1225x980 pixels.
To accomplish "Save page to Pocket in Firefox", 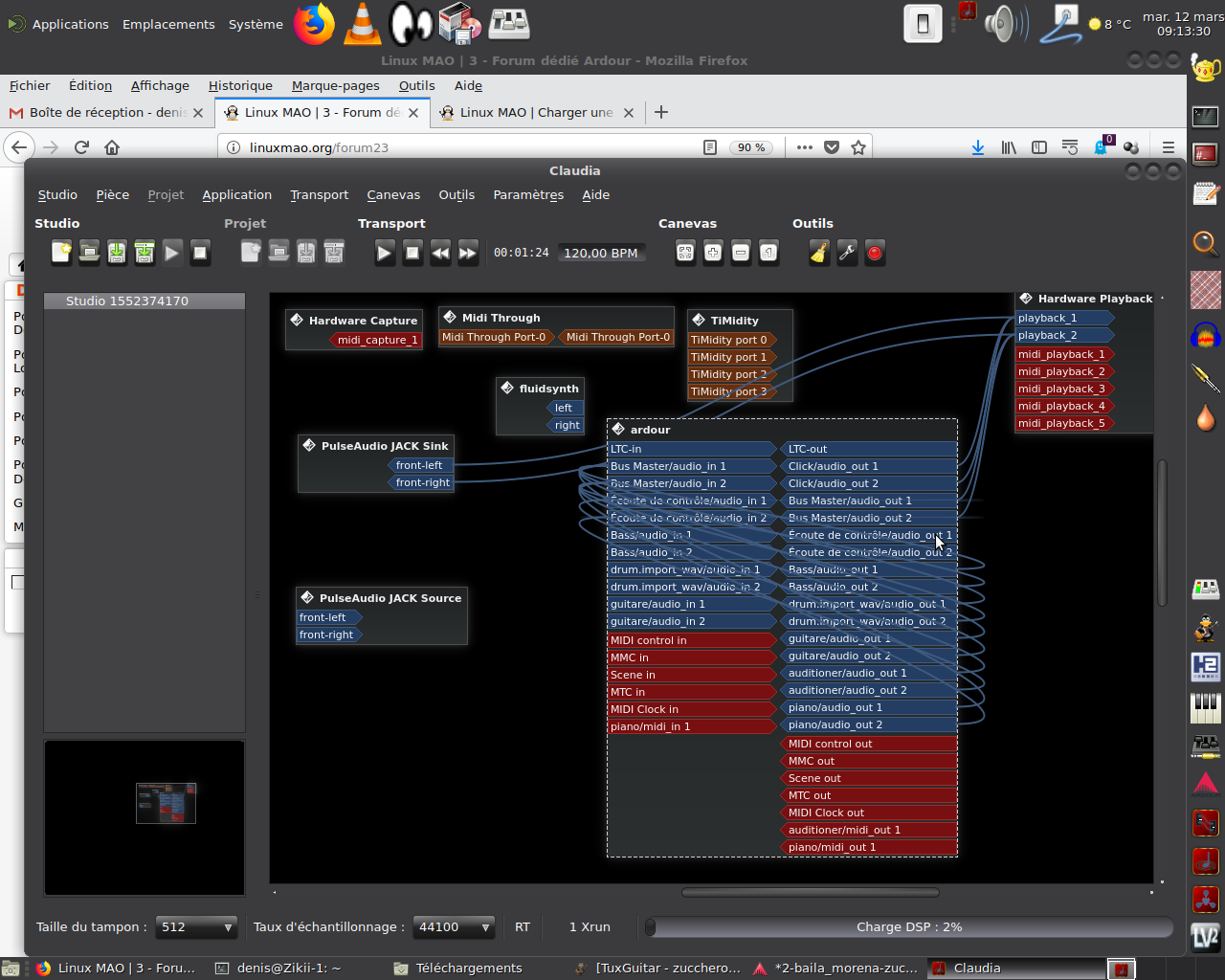I will coord(832,147).
